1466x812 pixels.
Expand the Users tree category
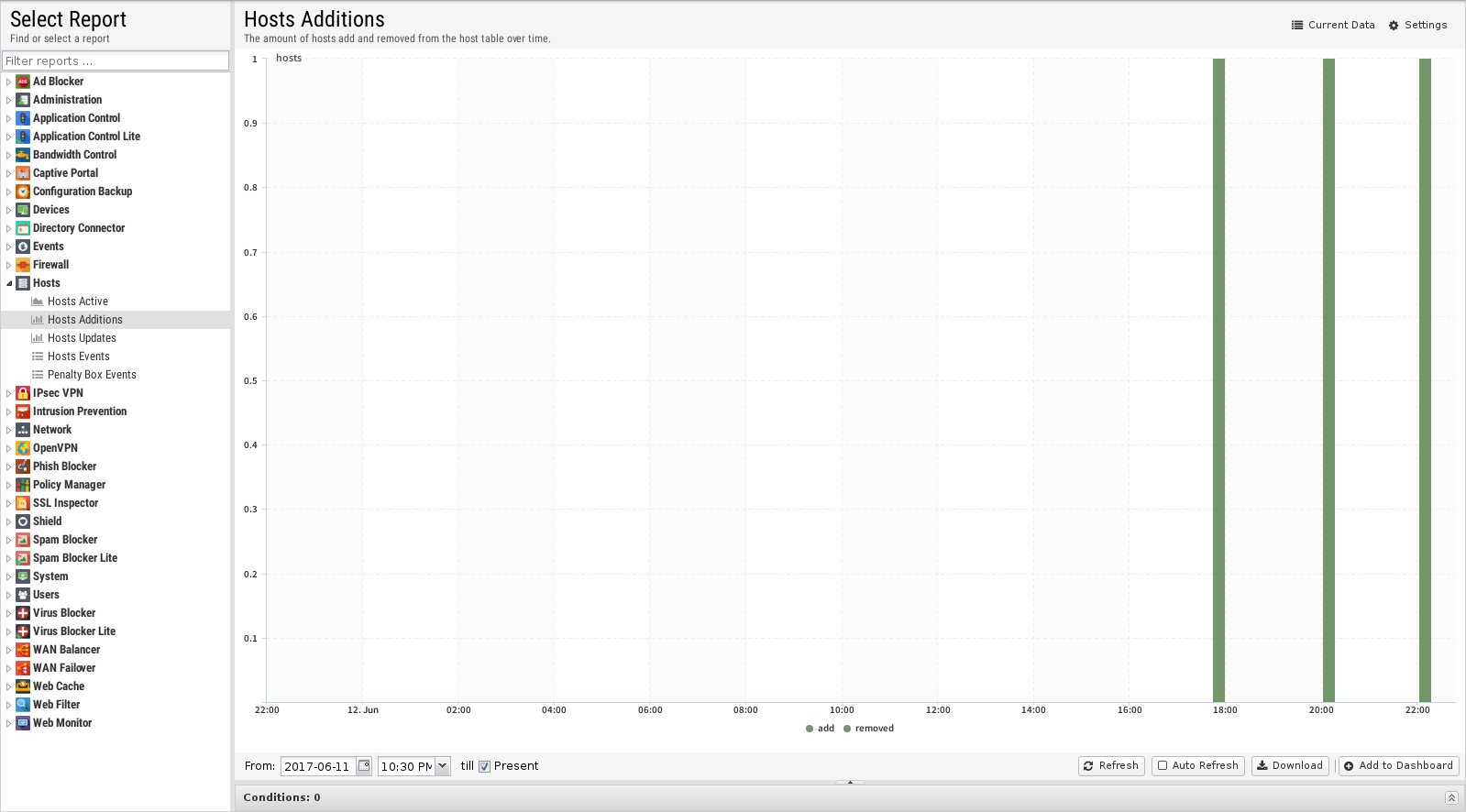point(9,595)
